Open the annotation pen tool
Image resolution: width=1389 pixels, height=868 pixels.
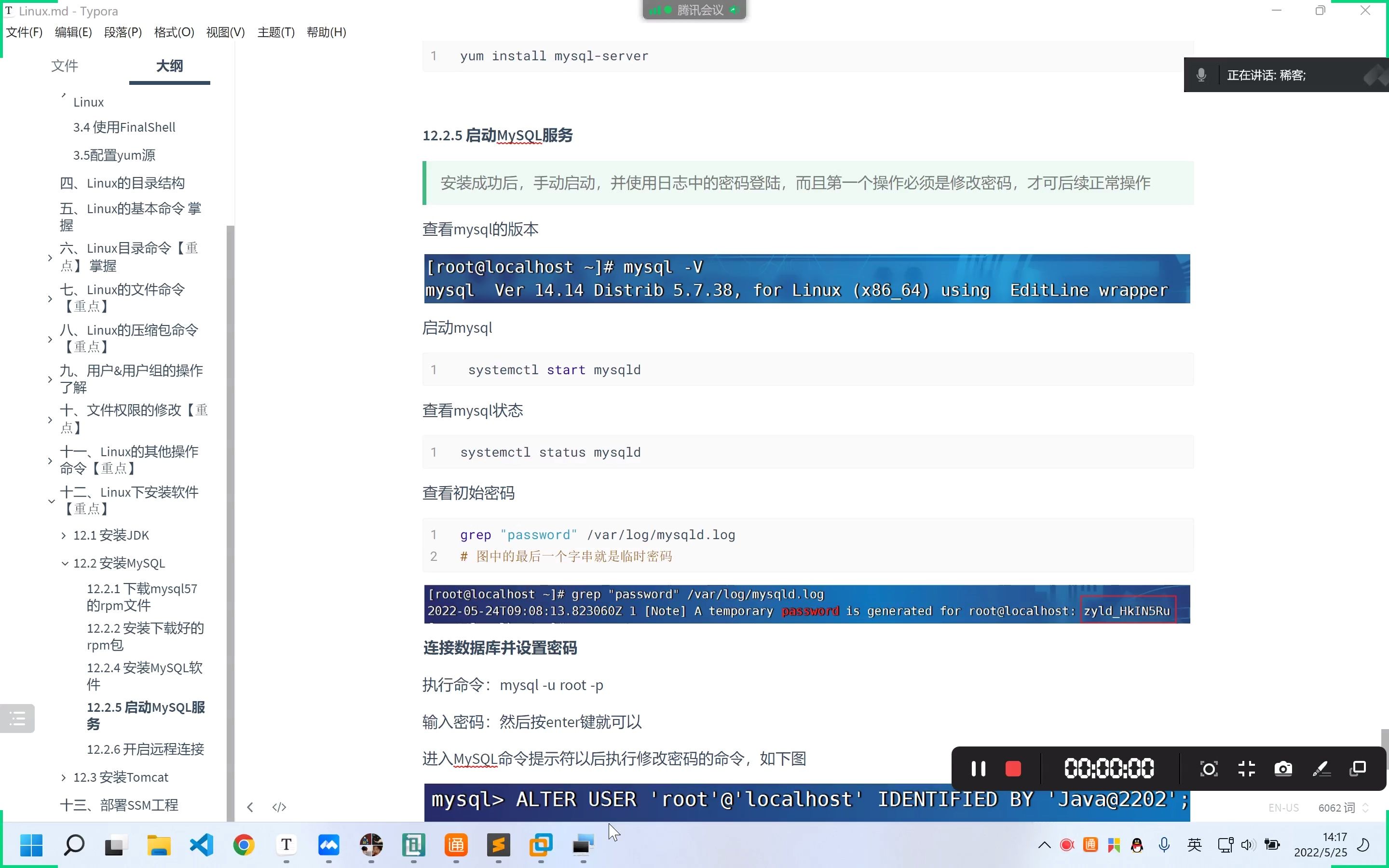[x=1321, y=769]
